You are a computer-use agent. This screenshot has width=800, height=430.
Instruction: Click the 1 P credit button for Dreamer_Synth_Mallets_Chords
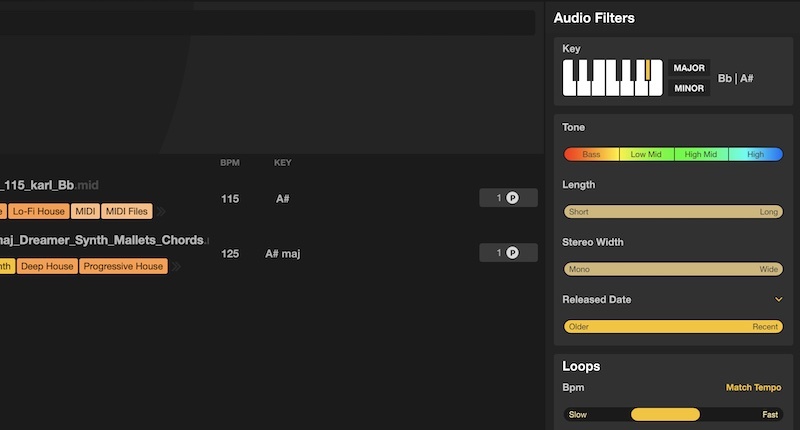508,253
